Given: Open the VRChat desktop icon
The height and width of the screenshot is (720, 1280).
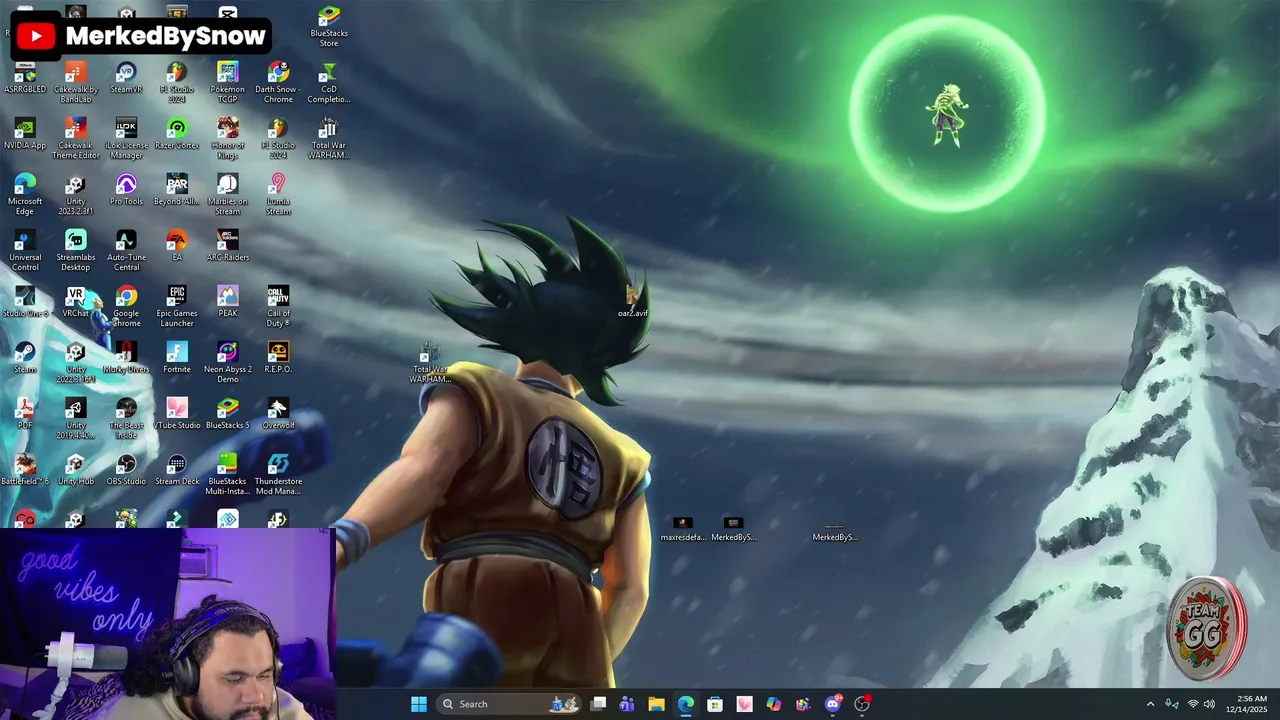Looking at the screenshot, I should (76, 303).
